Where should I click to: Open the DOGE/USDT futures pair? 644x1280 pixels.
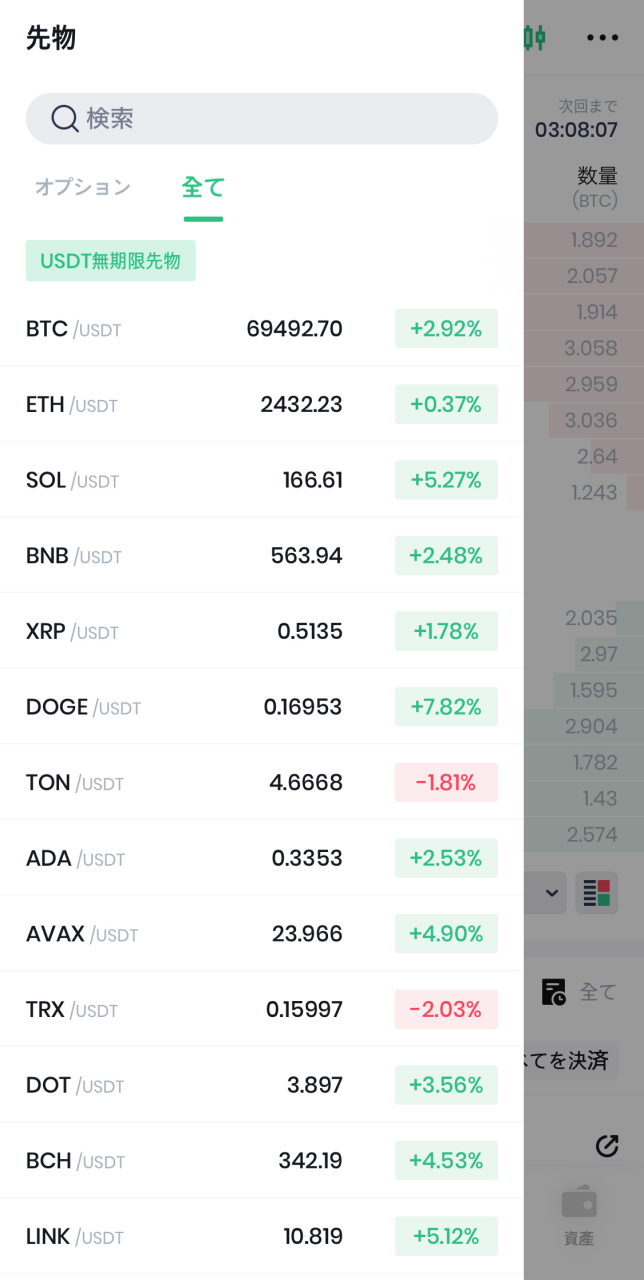[261, 707]
